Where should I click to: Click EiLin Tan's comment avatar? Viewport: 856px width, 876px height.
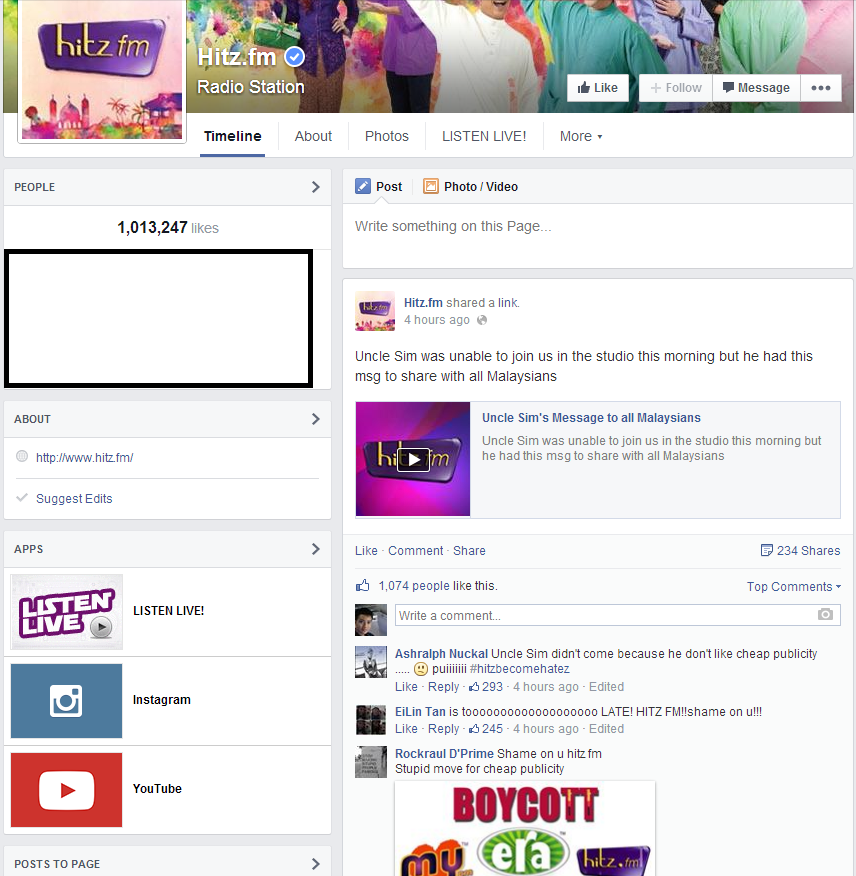pos(371,720)
